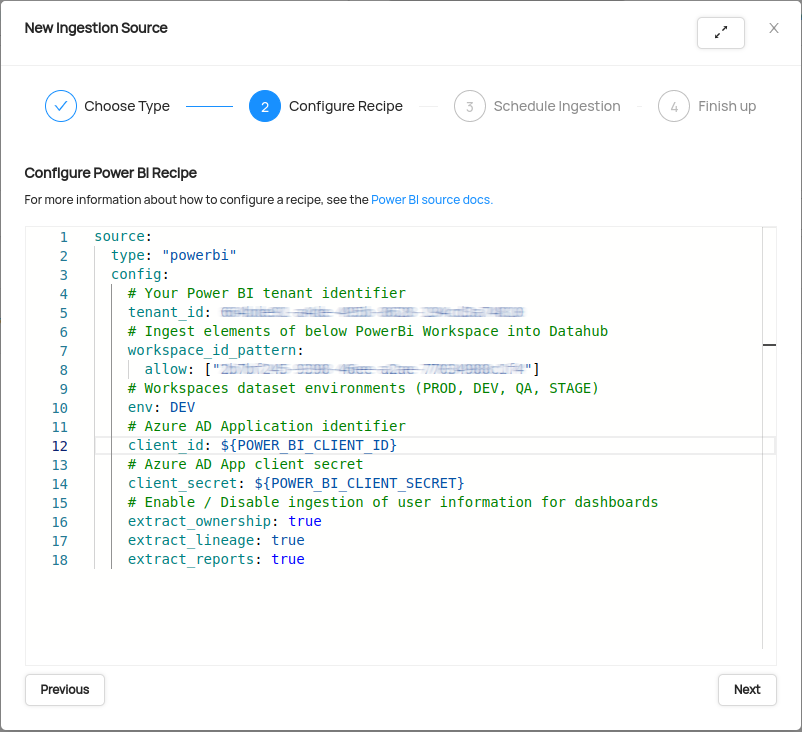Click the extract_lineage true value
Image resolution: width=802 pixels, height=732 pixels.
pos(288,540)
